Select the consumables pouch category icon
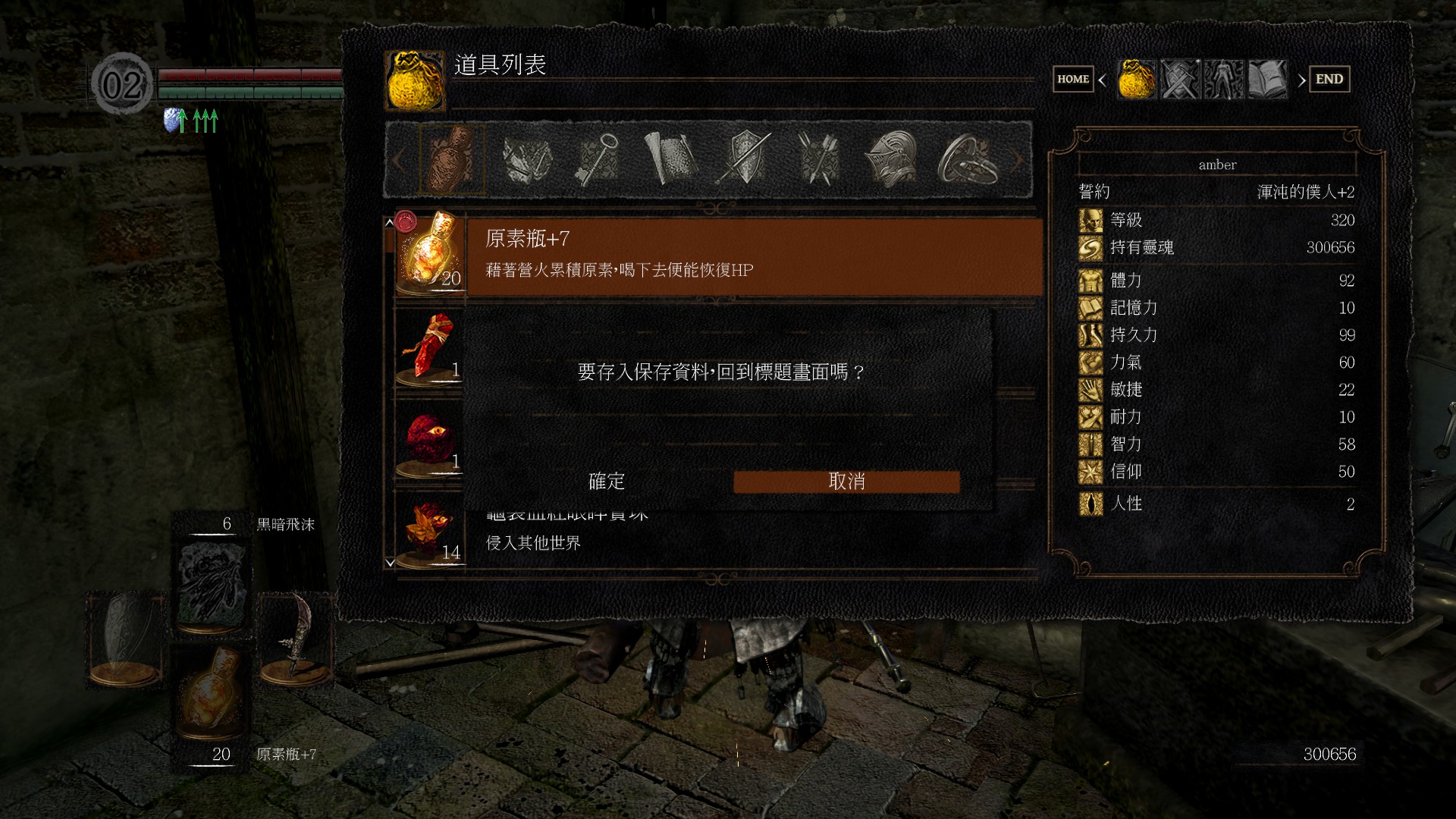The width and height of the screenshot is (1456, 819). (x=452, y=159)
